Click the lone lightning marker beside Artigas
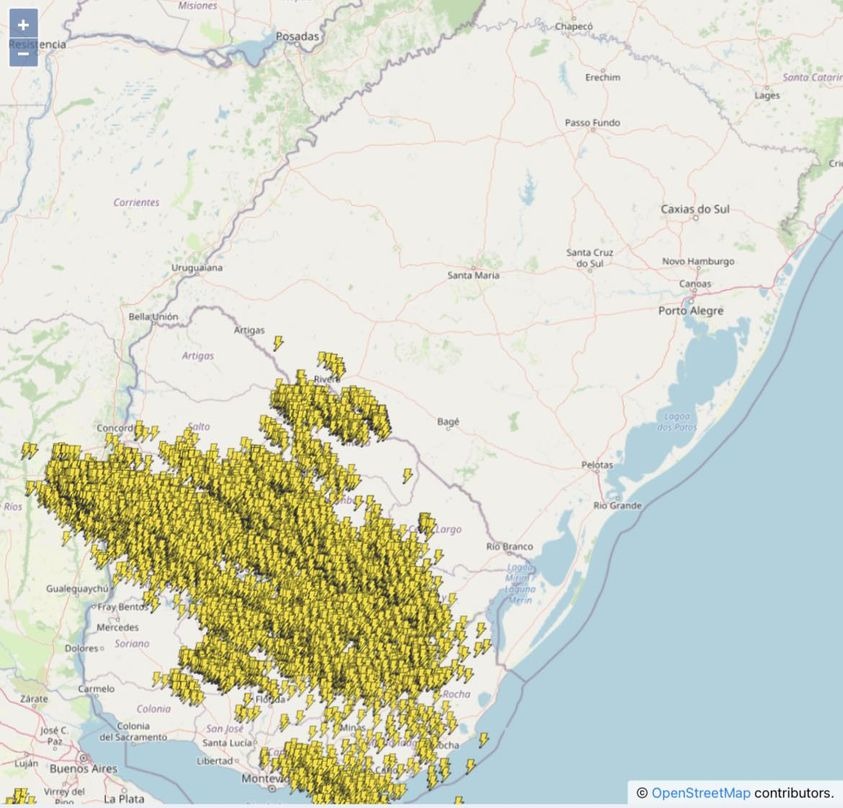Image resolution: width=843 pixels, height=808 pixels. pyautogui.click(x=278, y=343)
